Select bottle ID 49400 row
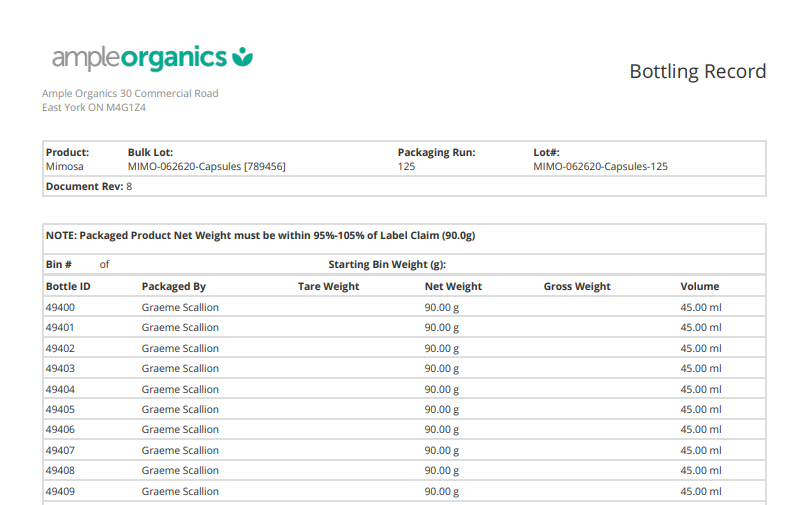Image resolution: width=809 pixels, height=505 pixels. [60, 307]
